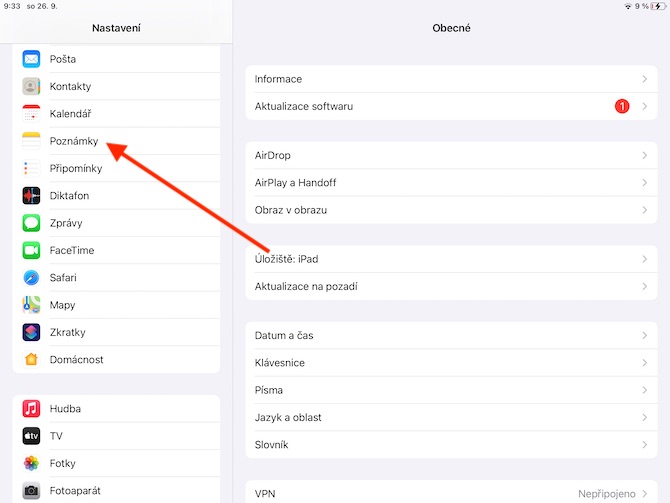Screen dimensions: 670x503
Task: Tap the Kontakty contacts icon
Action: click(x=31, y=86)
